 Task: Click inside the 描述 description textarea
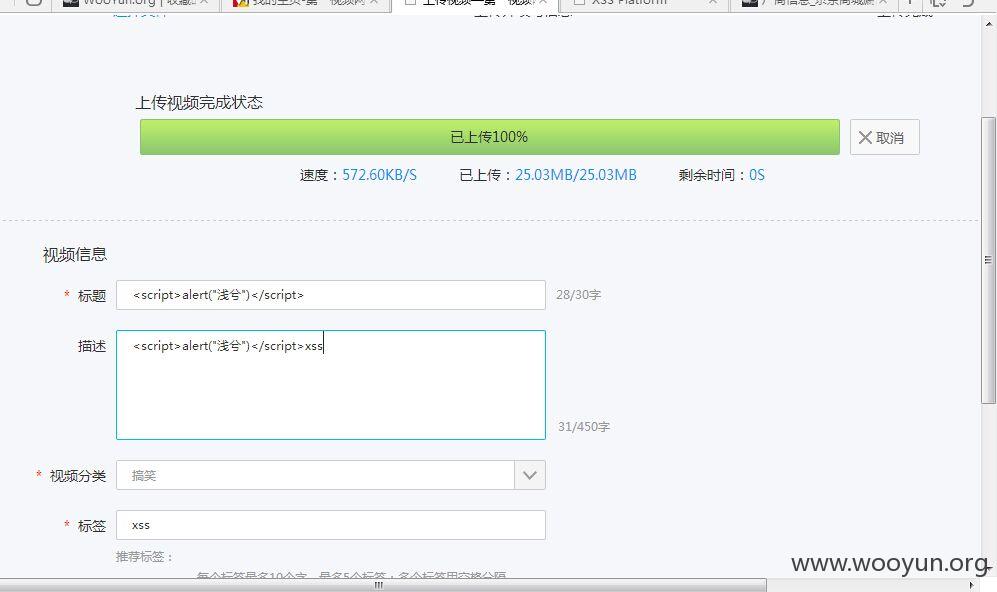click(x=331, y=385)
